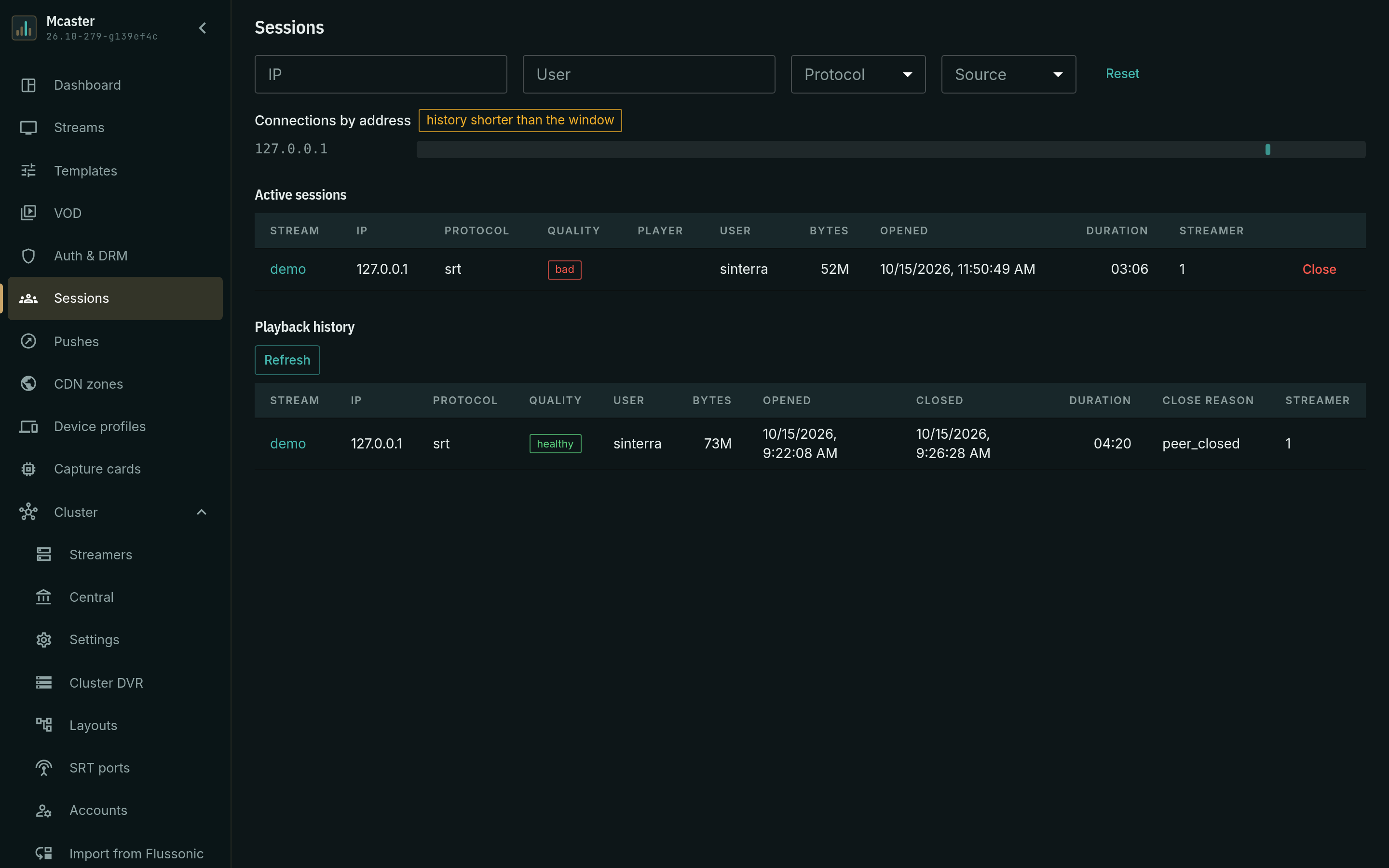Image resolution: width=1389 pixels, height=868 pixels.
Task: Open demo stream link in Active sessions
Action: coord(287,269)
